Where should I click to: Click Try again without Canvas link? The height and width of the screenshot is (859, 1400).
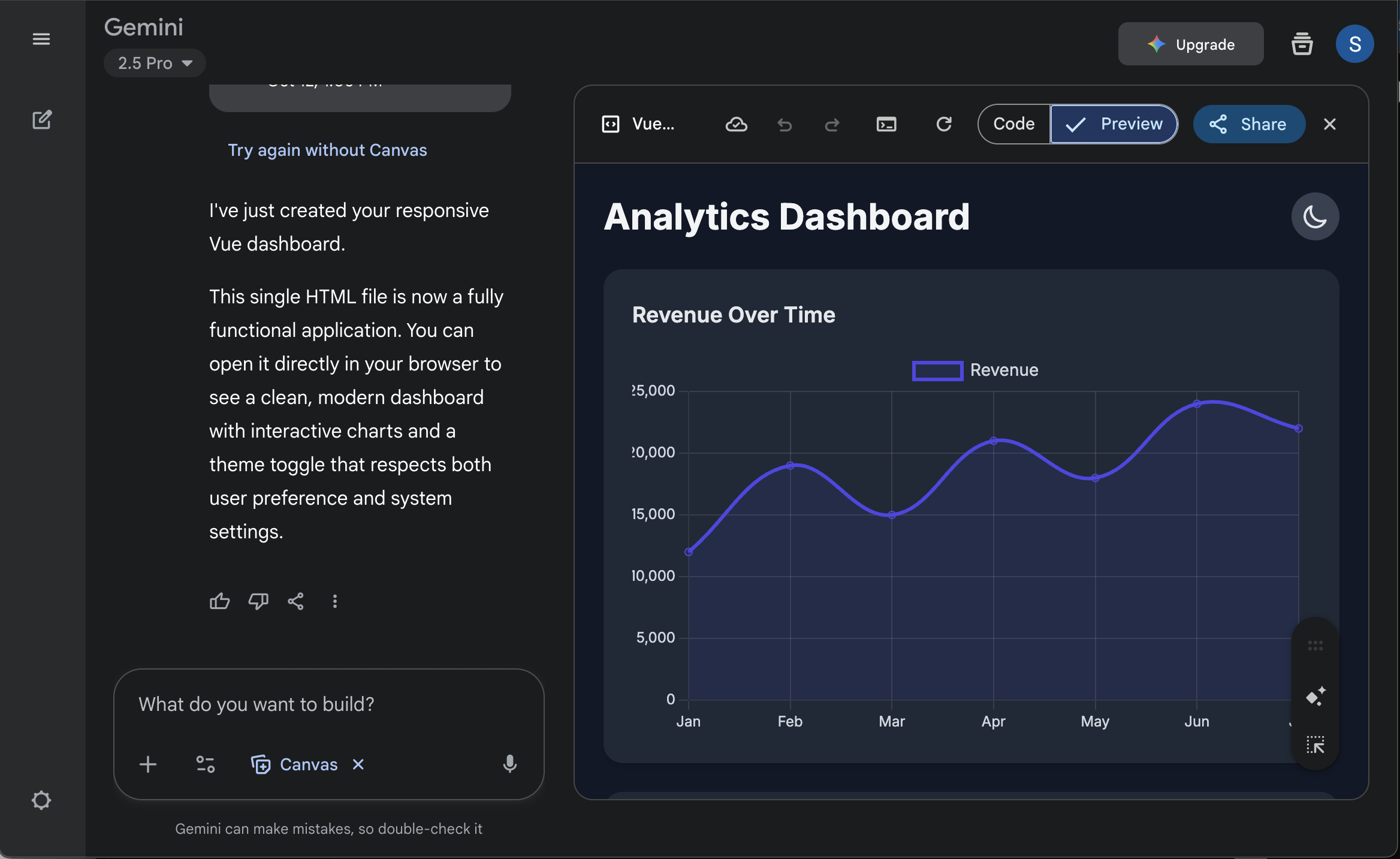[327, 150]
